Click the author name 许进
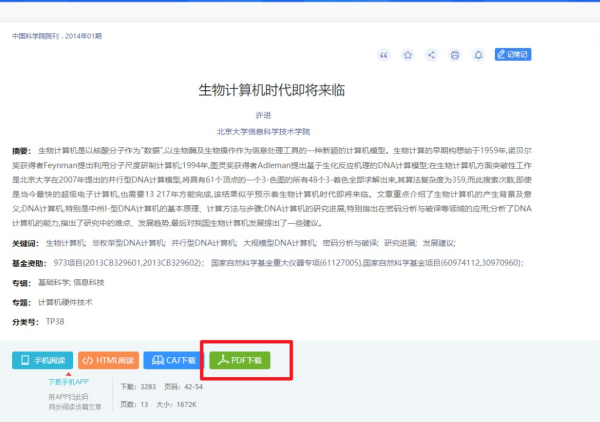Viewport: 600px width, 422px height. pyautogui.click(x=265, y=116)
